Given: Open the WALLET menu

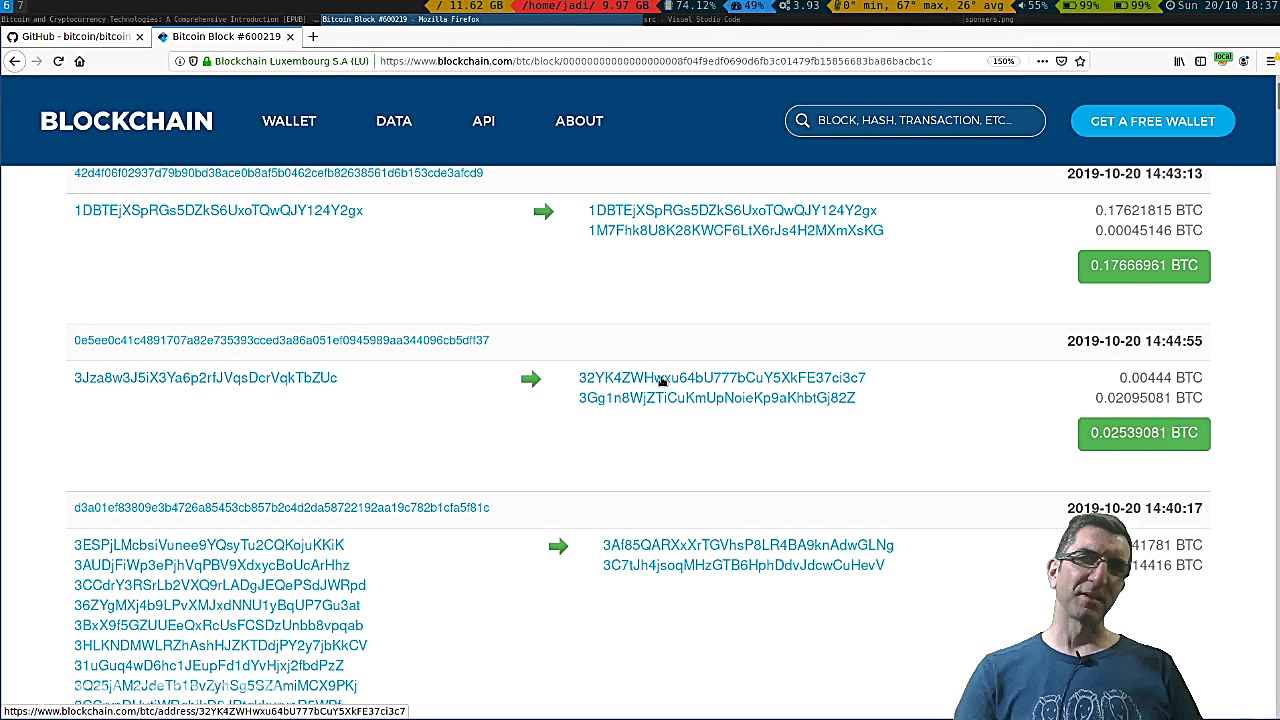Looking at the screenshot, I should 289,121.
